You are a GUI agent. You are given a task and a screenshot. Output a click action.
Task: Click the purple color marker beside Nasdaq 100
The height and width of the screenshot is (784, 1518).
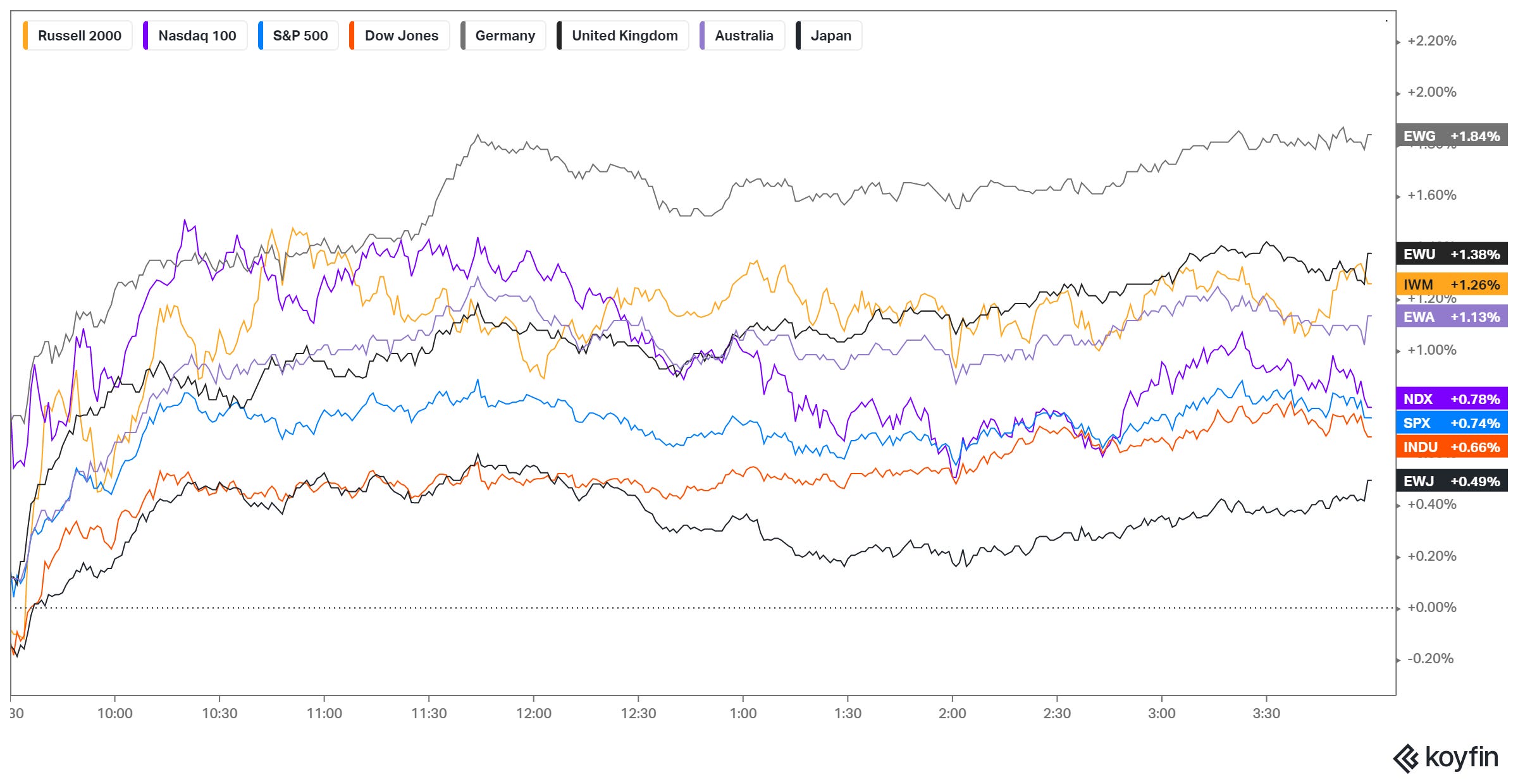coord(145,35)
